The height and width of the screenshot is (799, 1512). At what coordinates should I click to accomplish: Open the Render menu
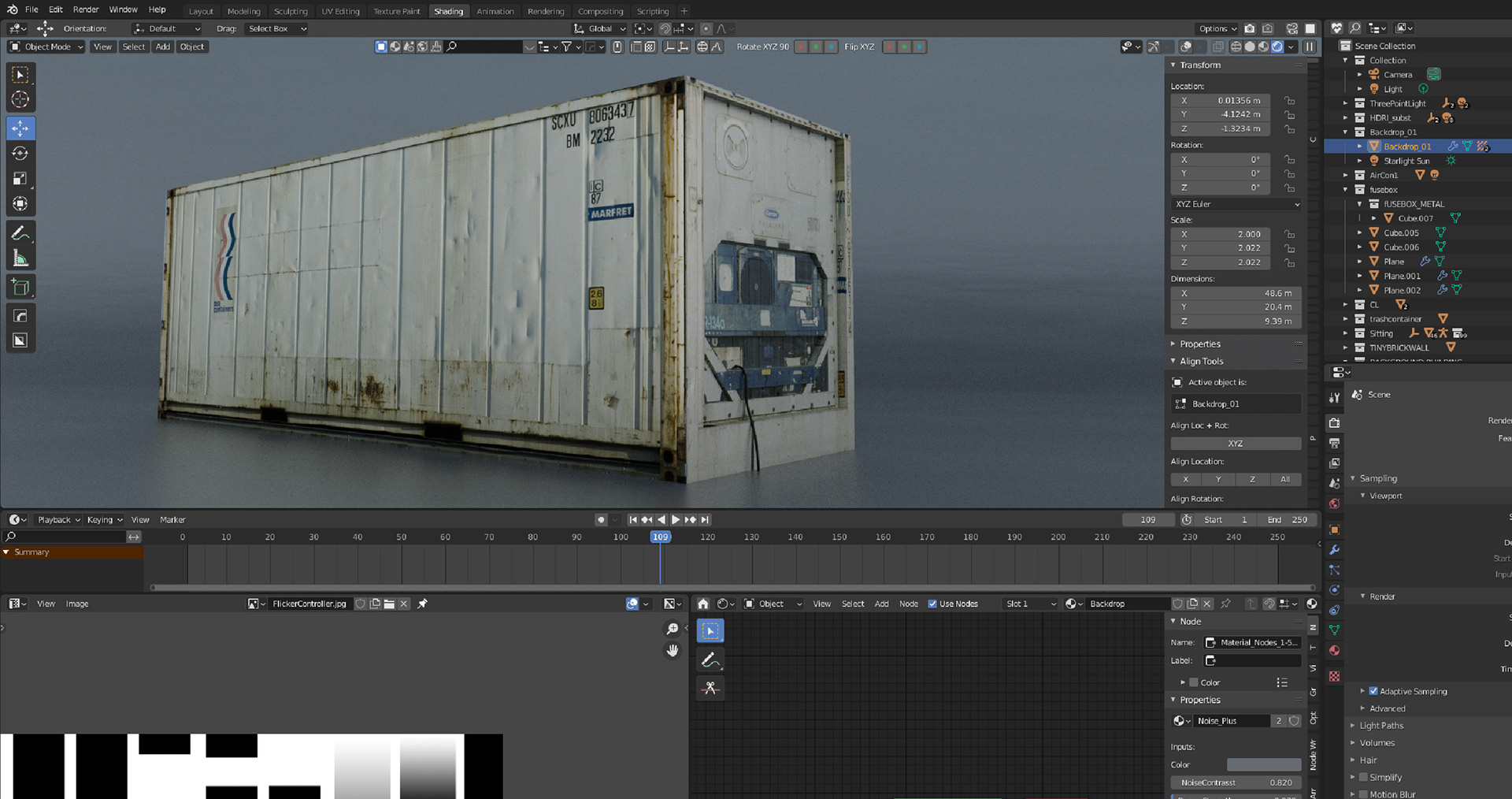(86, 9)
